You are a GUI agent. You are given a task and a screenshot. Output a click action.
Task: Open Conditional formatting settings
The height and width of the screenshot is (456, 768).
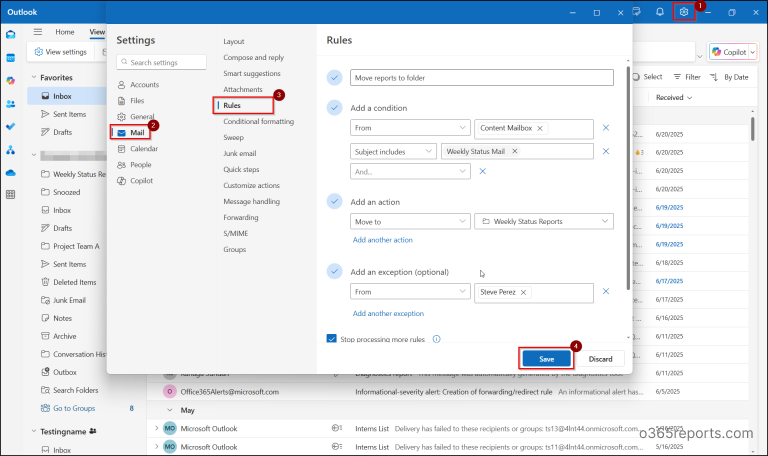259,121
